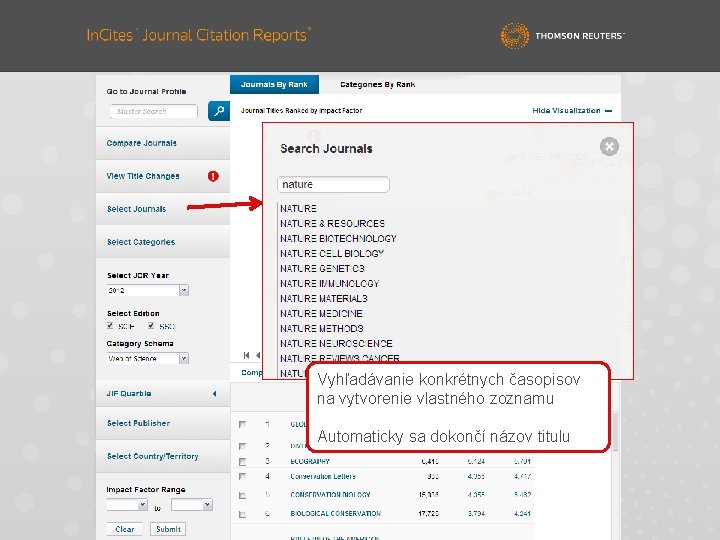This screenshot has height=540, width=720.
Task: Expand the JIF Quartile arrow
Action: click(214, 394)
